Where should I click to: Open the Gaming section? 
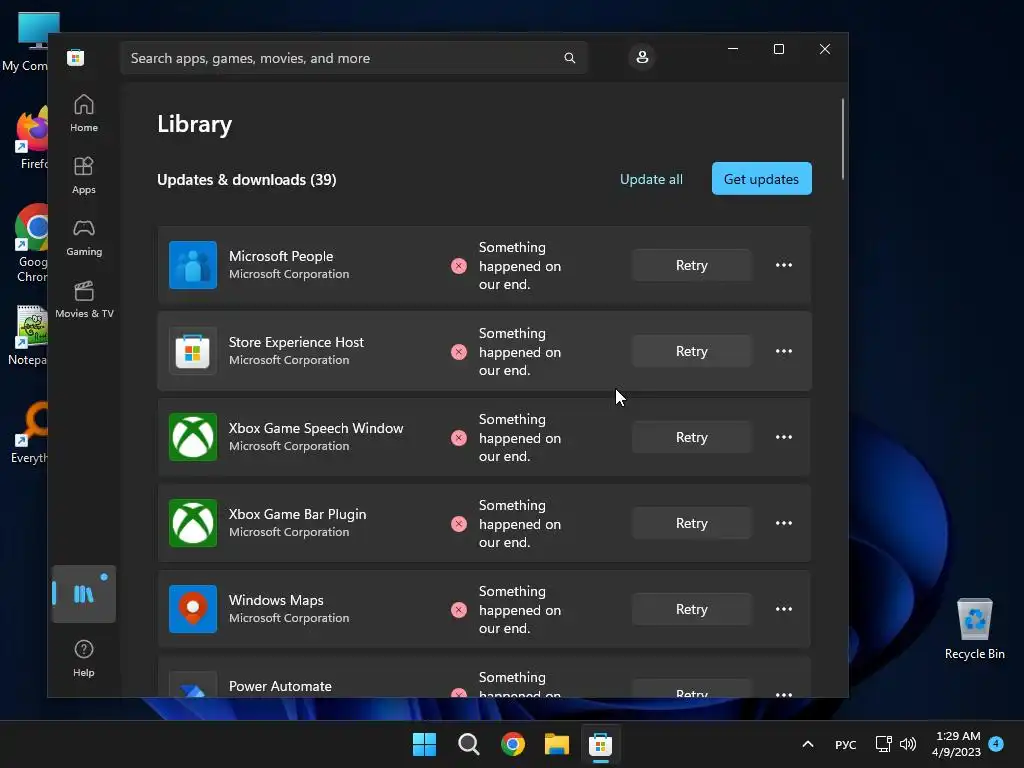click(84, 238)
